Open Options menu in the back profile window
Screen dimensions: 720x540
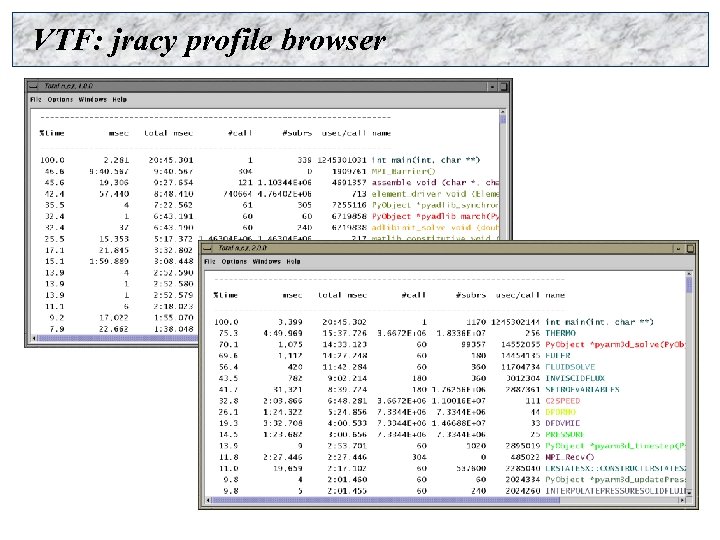pyautogui.click(x=60, y=99)
